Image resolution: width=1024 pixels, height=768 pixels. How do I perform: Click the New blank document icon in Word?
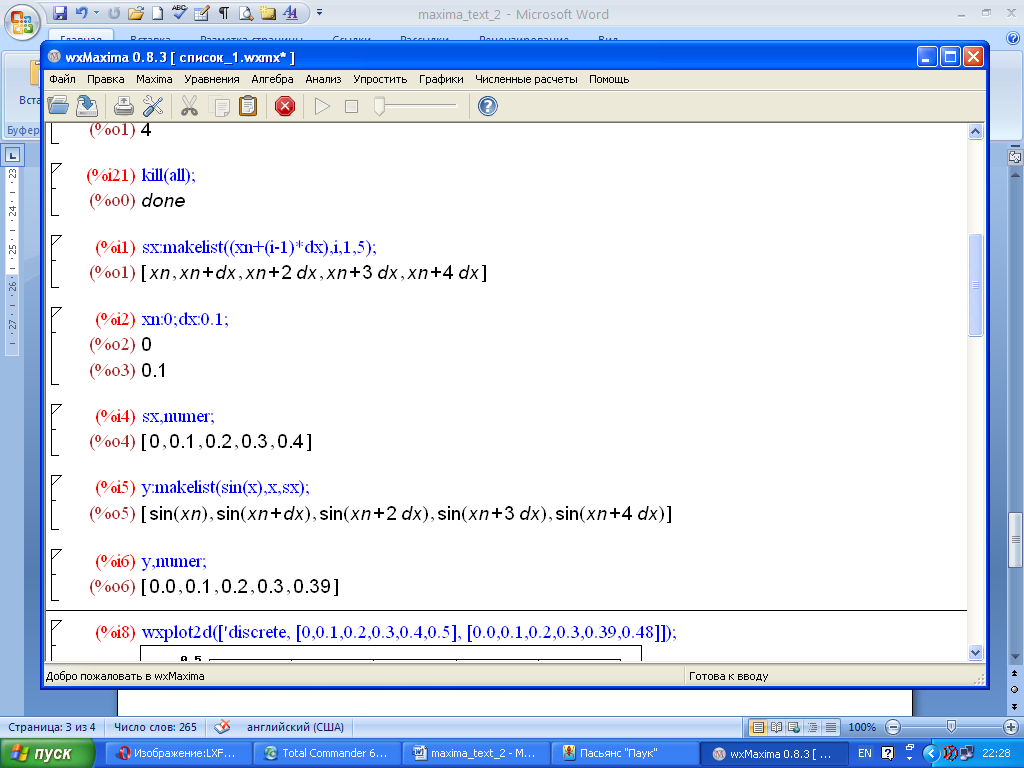[x=157, y=12]
